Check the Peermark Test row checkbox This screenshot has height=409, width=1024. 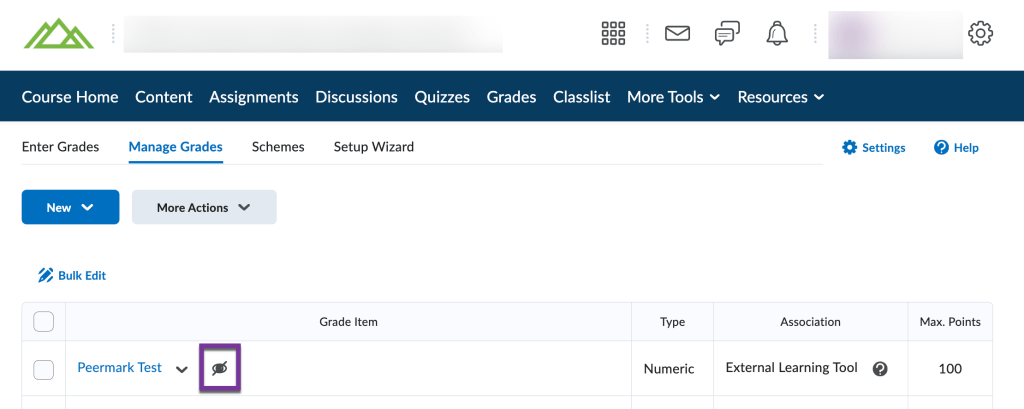[44, 369]
